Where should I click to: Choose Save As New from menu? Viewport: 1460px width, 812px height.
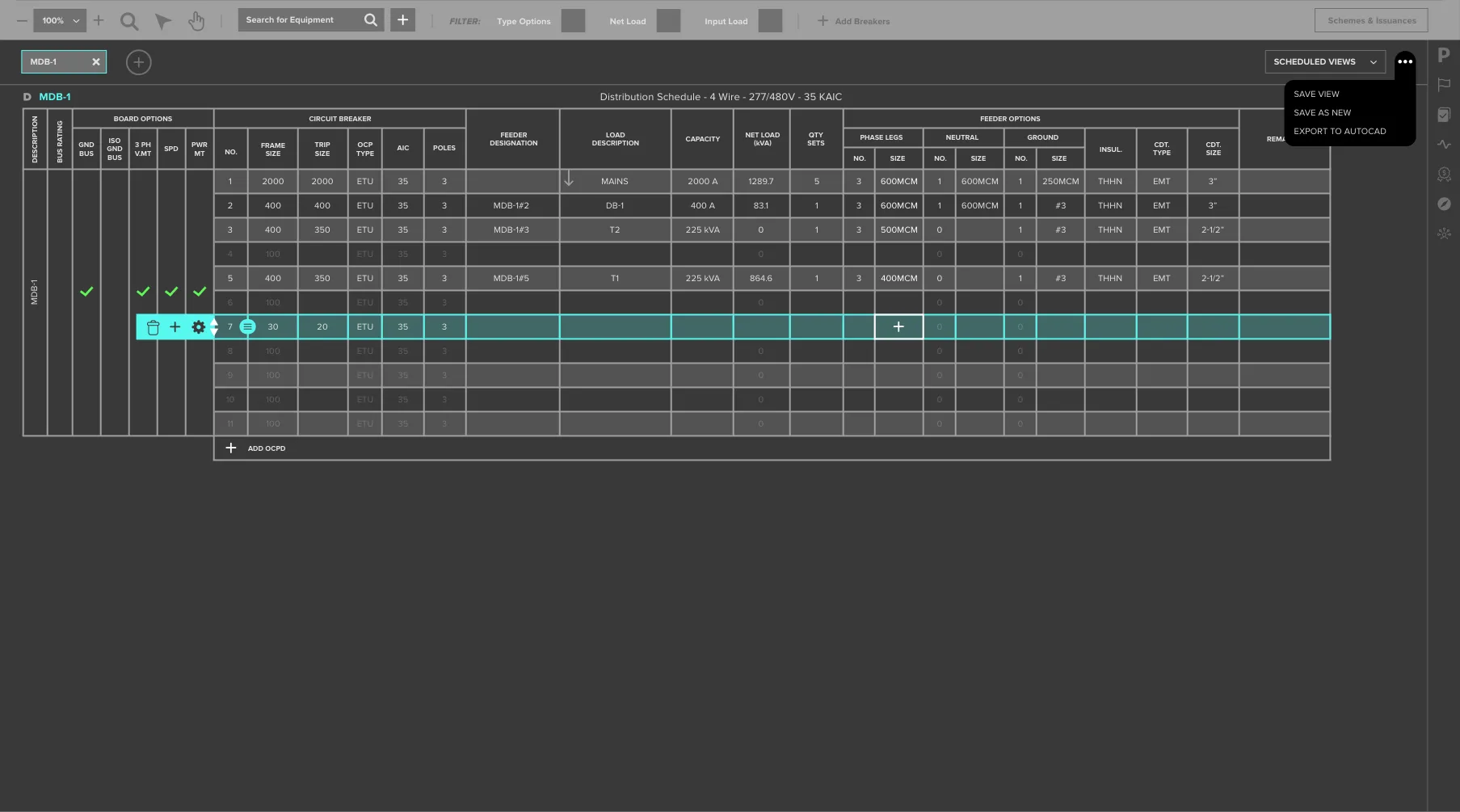(x=1322, y=113)
